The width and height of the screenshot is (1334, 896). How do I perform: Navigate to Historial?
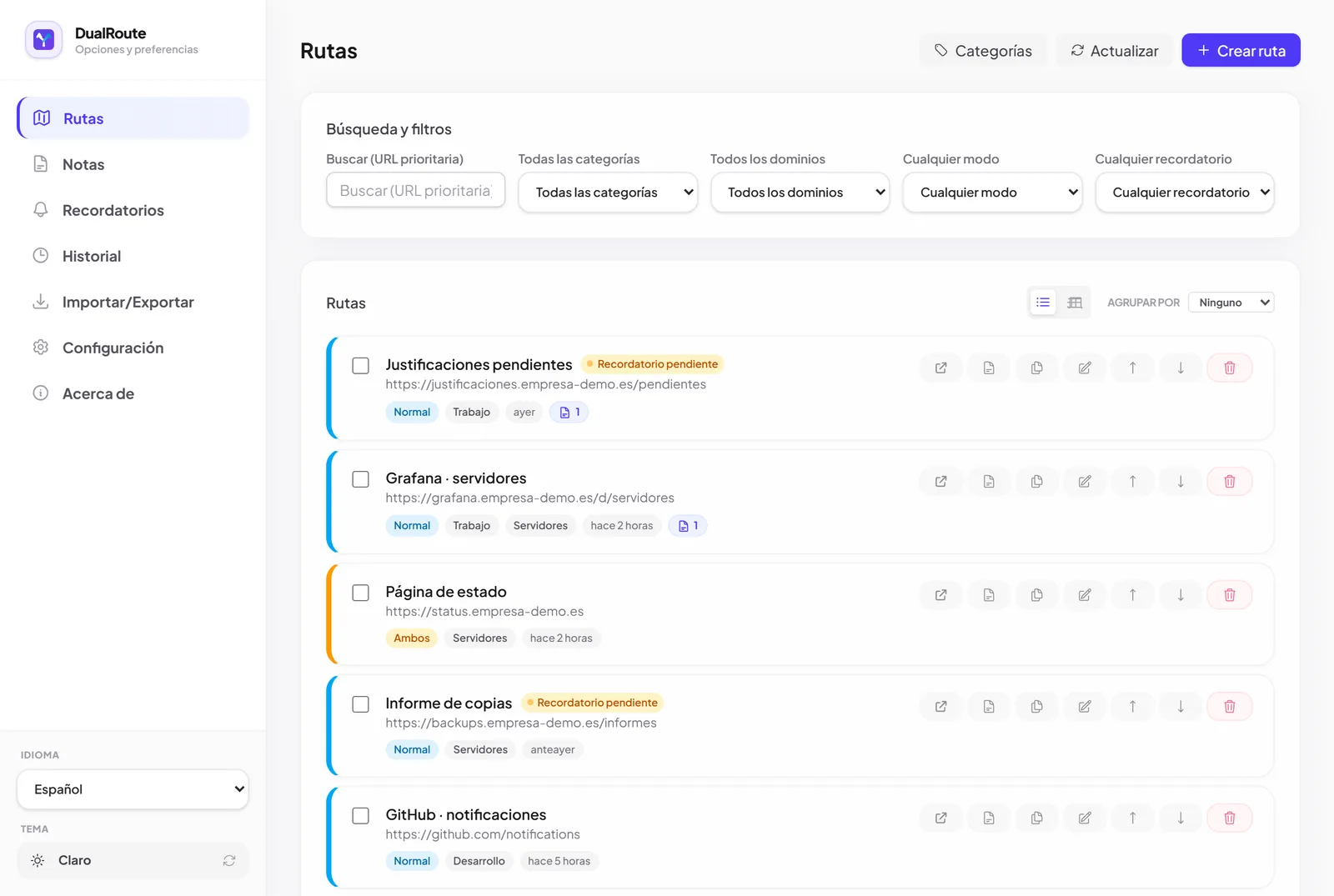pyautogui.click(x=133, y=256)
